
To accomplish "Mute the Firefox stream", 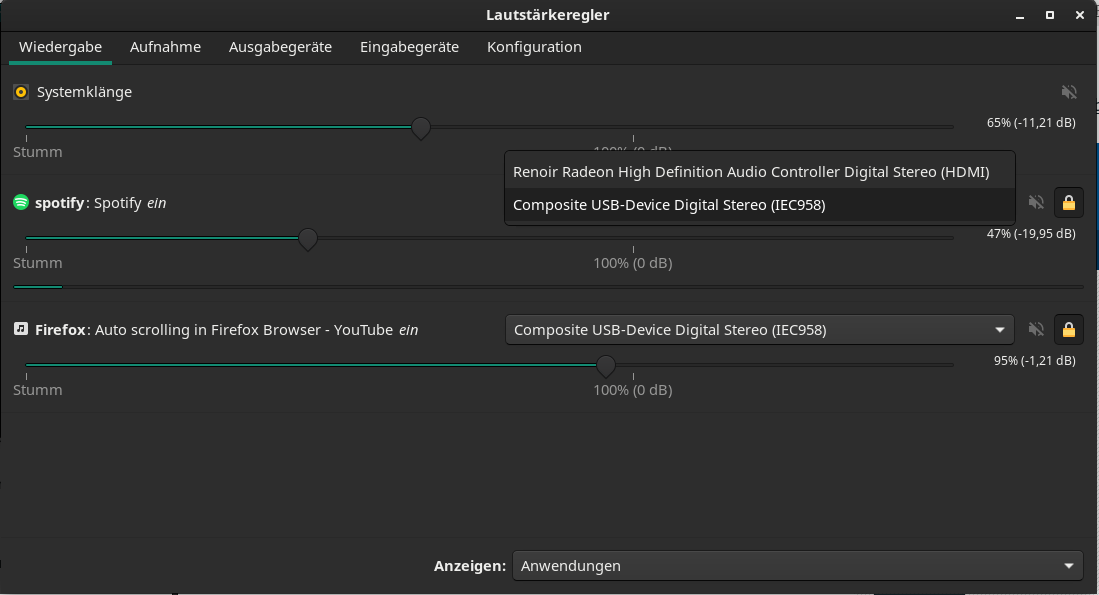I will (x=1036, y=329).
